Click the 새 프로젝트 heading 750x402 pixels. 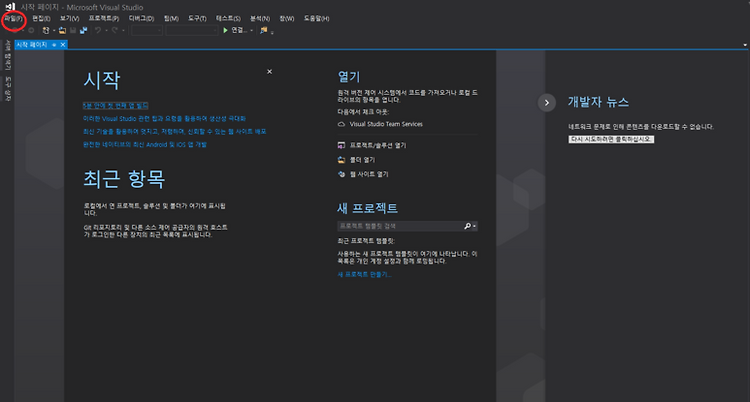click(x=367, y=208)
